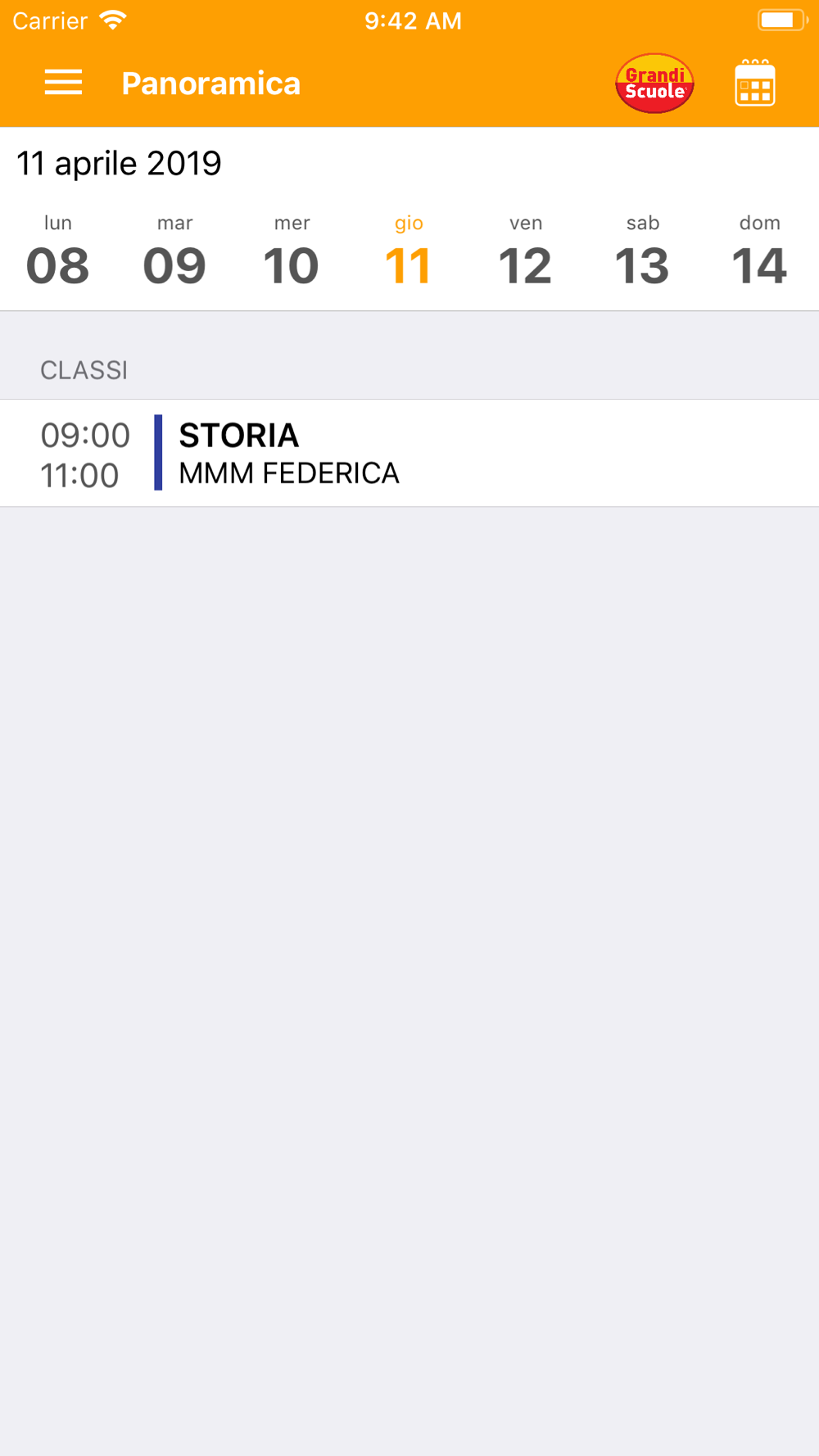
Task: Select highlighted Thursday 11
Action: click(x=409, y=251)
